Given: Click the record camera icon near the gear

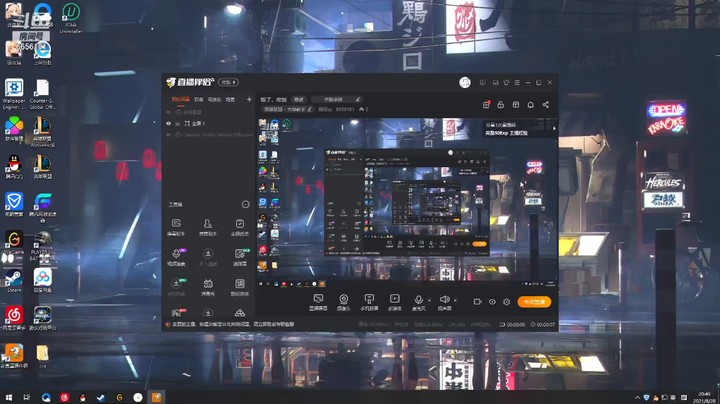Looking at the screenshot, I should pos(478,302).
